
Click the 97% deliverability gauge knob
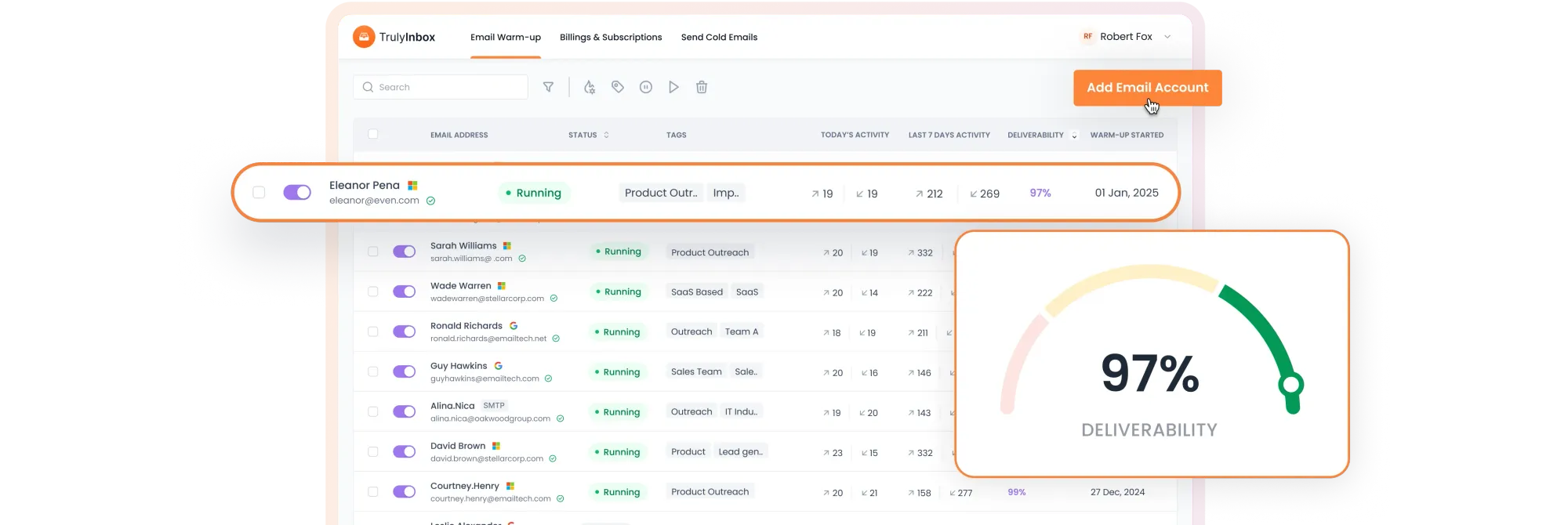[x=1290, y=385]
